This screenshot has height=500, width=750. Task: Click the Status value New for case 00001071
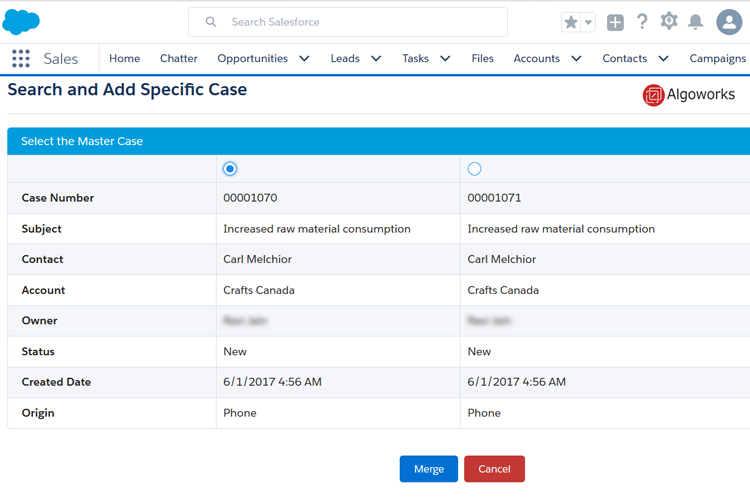coord(479,352)
